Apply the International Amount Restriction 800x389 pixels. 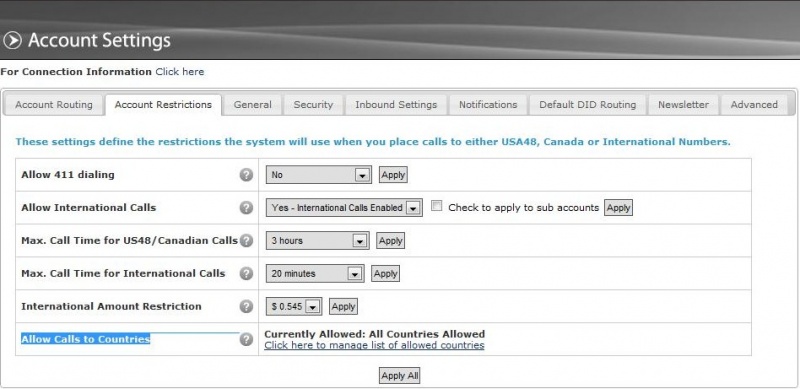[343, 306]
